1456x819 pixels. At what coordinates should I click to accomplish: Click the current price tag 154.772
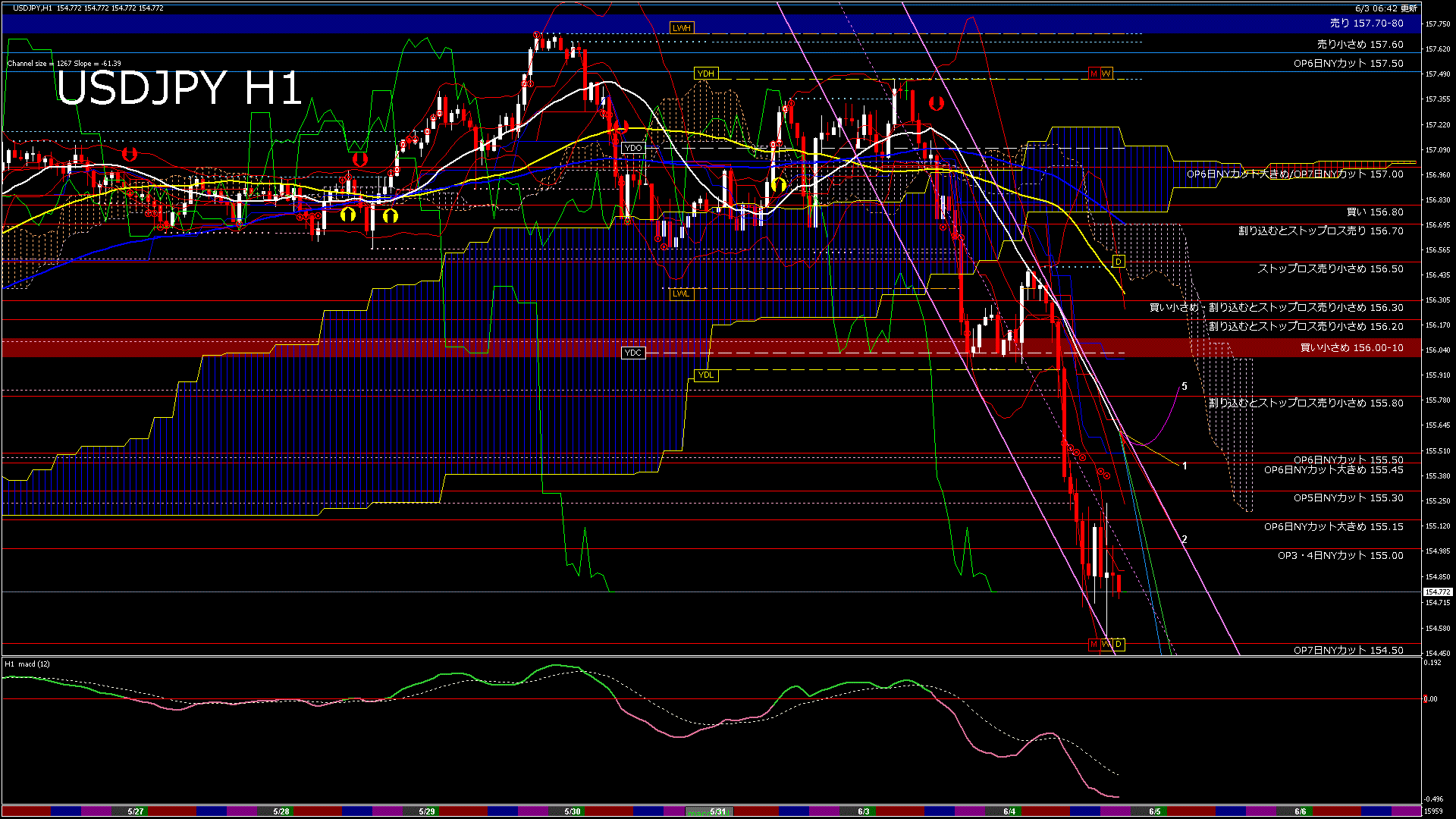pos(1437,592)
